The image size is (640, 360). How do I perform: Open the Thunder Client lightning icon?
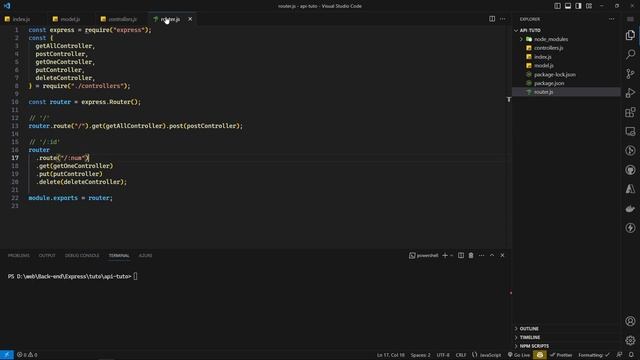630,228
